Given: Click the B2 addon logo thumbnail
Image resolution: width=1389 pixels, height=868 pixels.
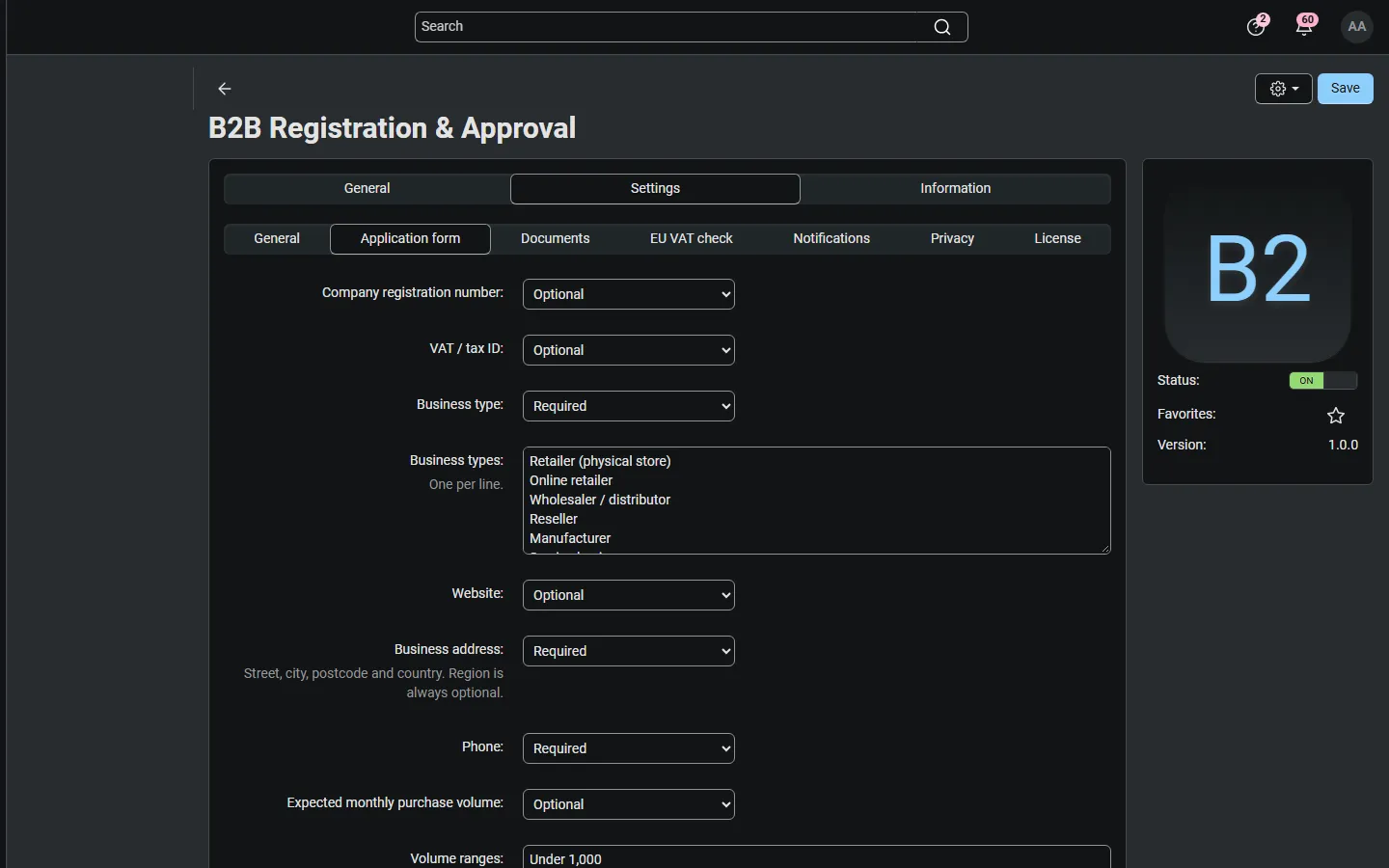Looking at the screenshot, I should click(1258, 270).
